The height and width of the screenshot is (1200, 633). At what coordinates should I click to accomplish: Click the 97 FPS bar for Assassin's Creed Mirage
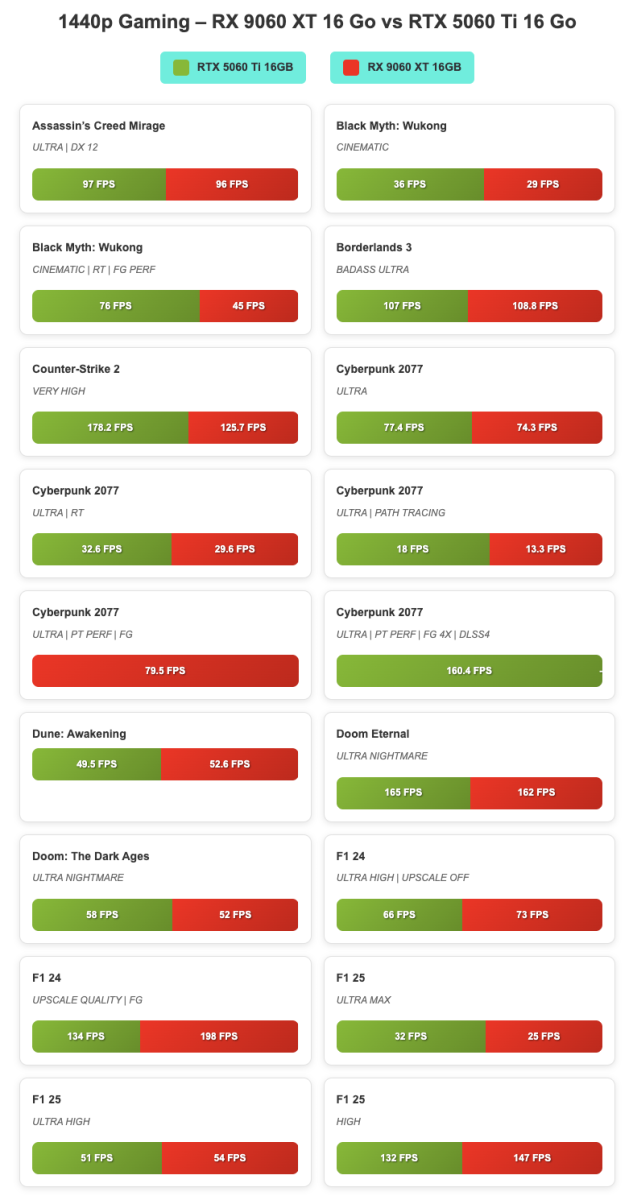click(99, 184)
